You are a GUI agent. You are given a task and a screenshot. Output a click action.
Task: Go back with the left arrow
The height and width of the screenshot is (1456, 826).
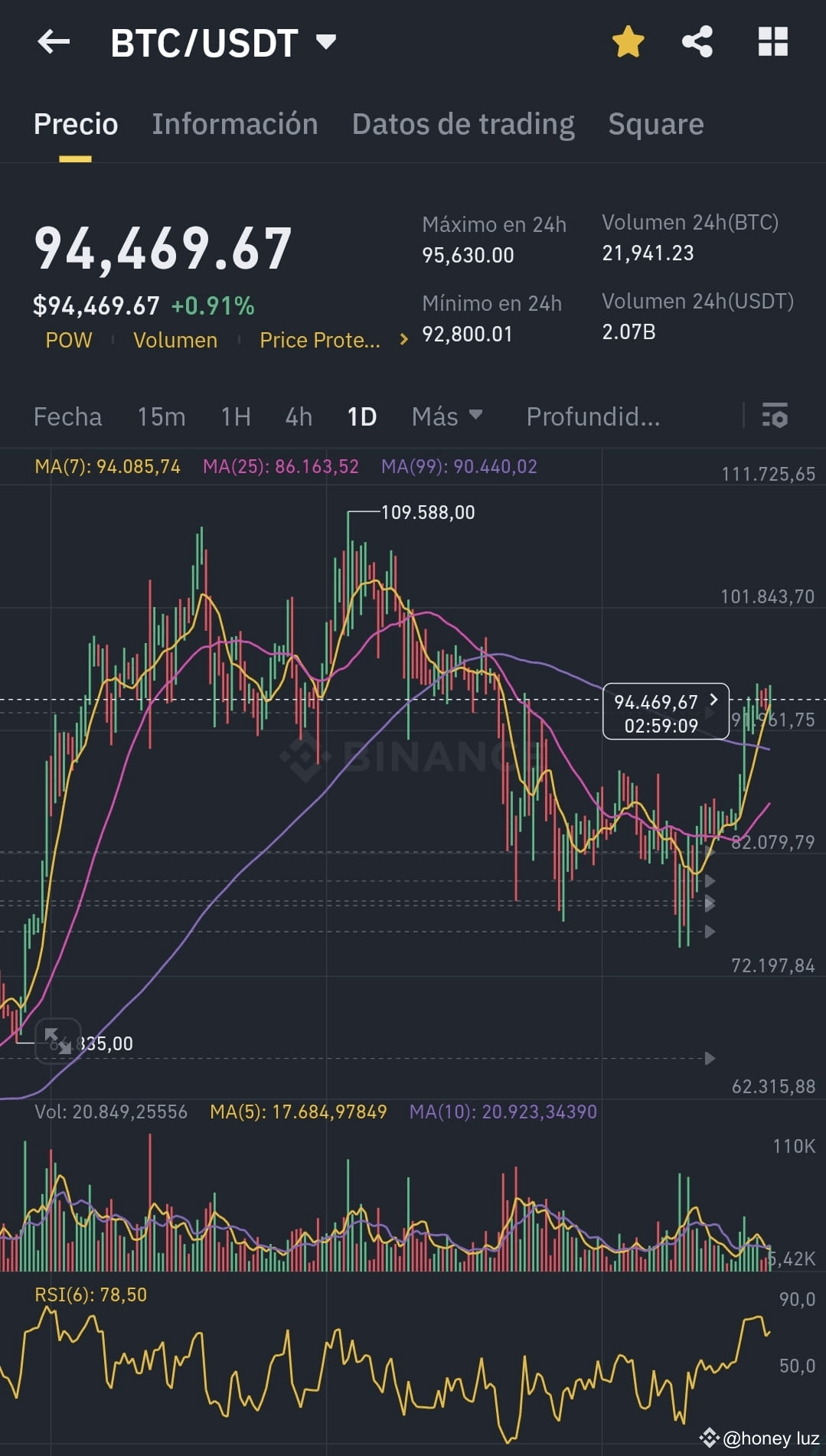coord(54,42)
